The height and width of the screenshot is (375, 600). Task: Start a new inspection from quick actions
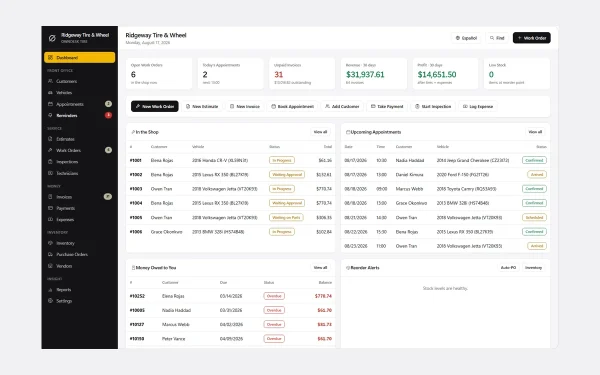[x=433, y=106]
